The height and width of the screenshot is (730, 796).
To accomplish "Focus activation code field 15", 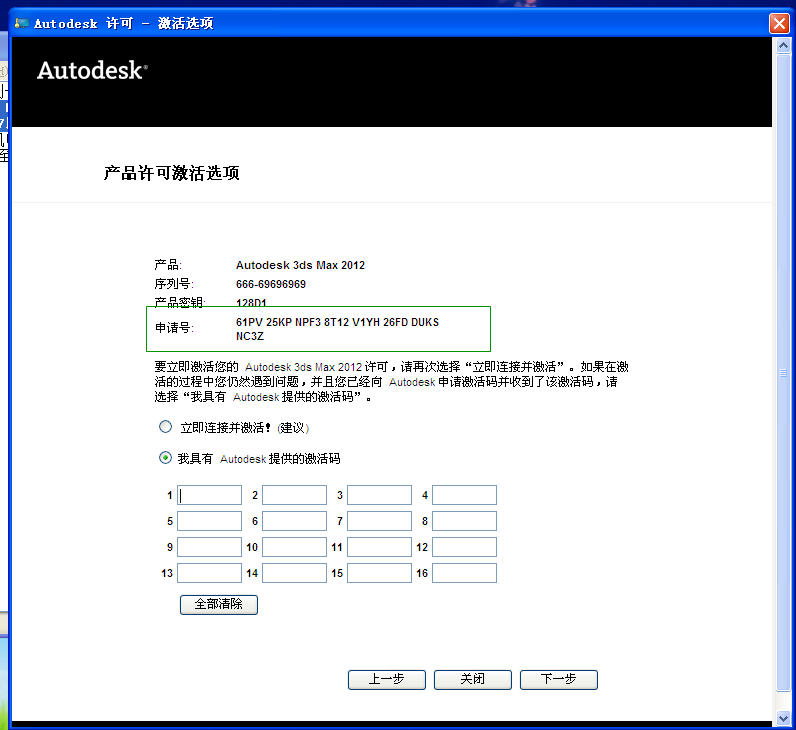I will [x=379, y=573].
